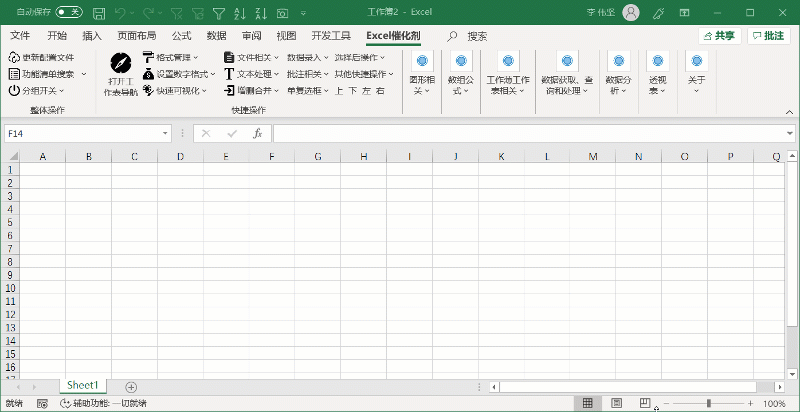Viewport: 800px width, 412px height.
Task: Select the Sheet1 tab
Action: [x=82, y=385]
